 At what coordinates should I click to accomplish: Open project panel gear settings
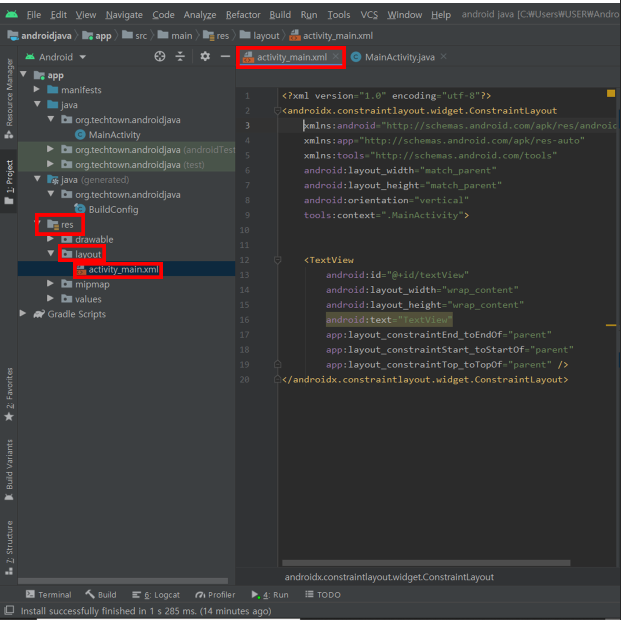tap(205, 57)
